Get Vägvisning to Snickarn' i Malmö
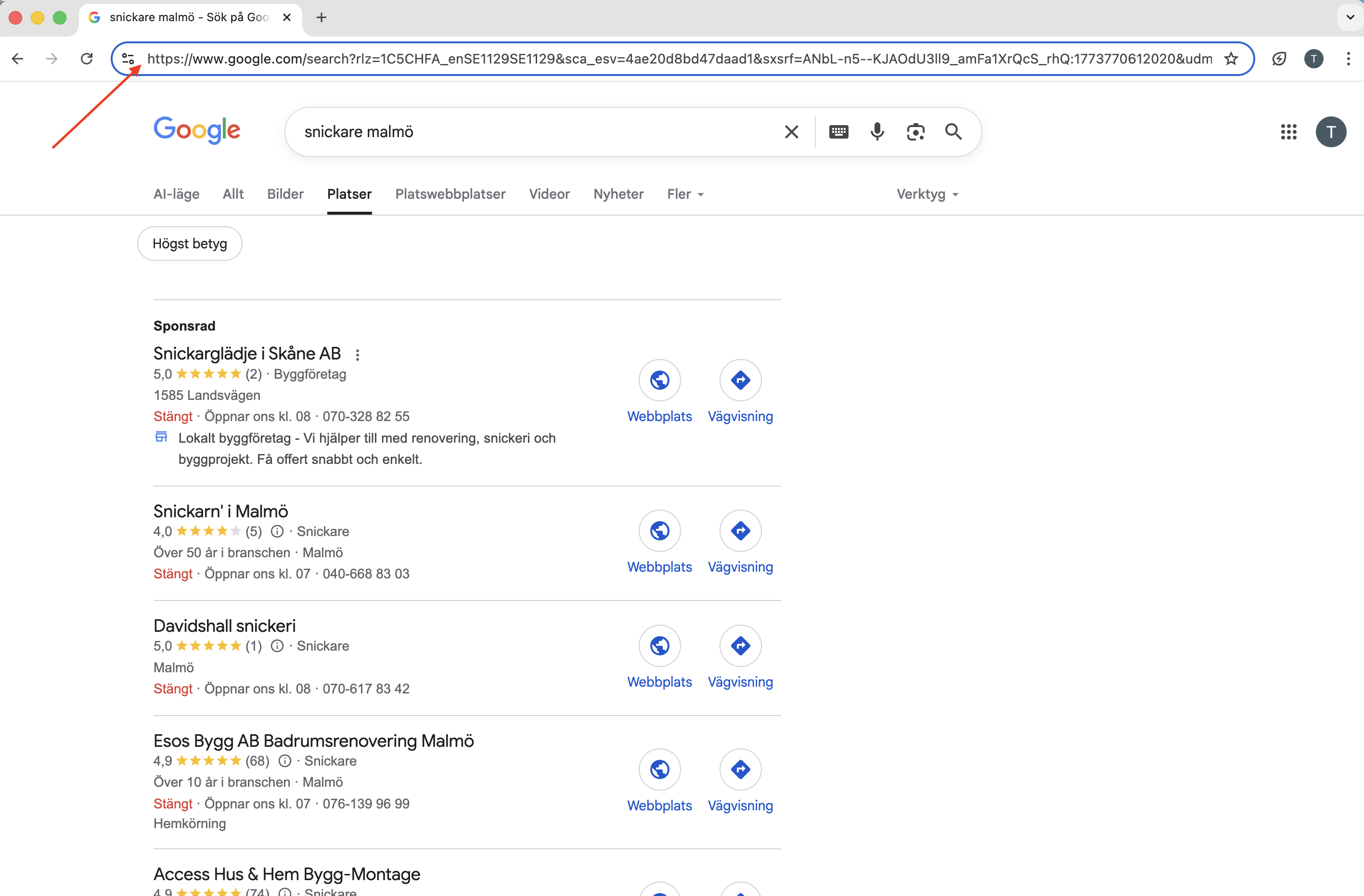The height and width of the screenshot is (896, 1364). [x=740, y=530]
